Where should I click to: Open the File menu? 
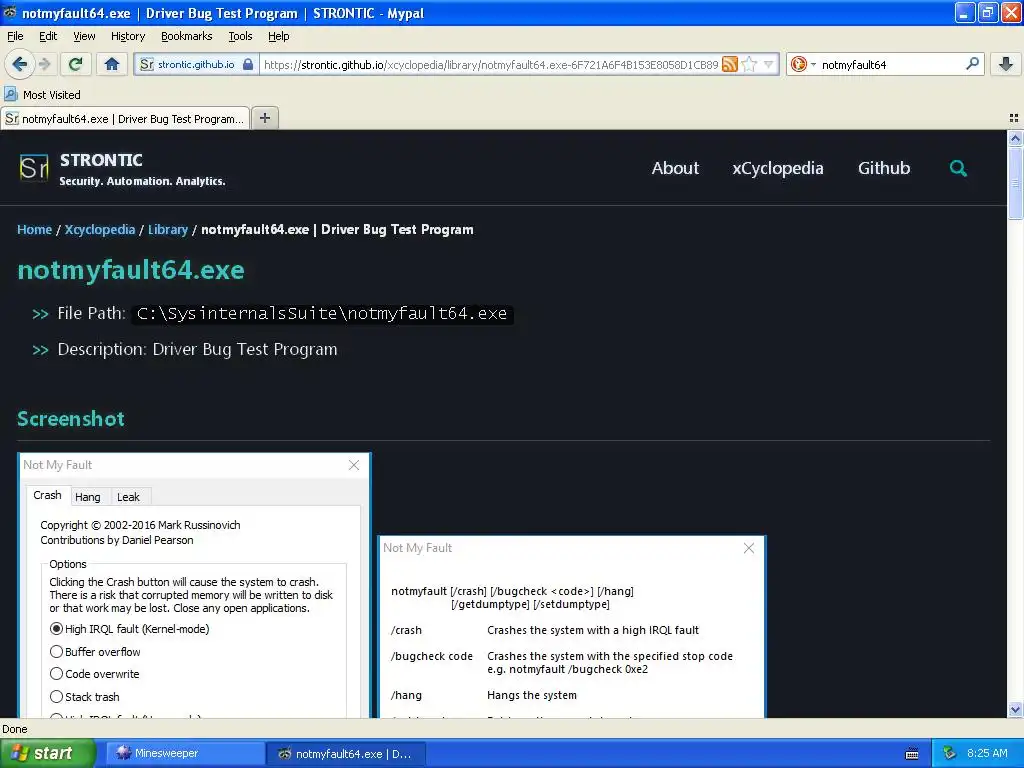coord(15,36)
